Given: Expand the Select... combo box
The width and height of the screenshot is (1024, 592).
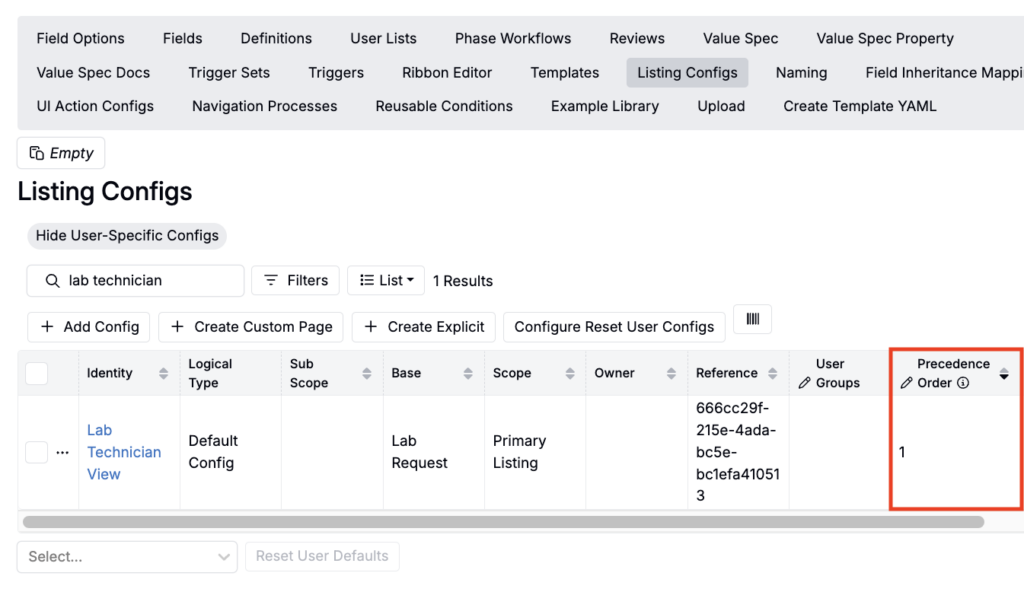Looking at the screenshot, I should [x=126, y=557].
